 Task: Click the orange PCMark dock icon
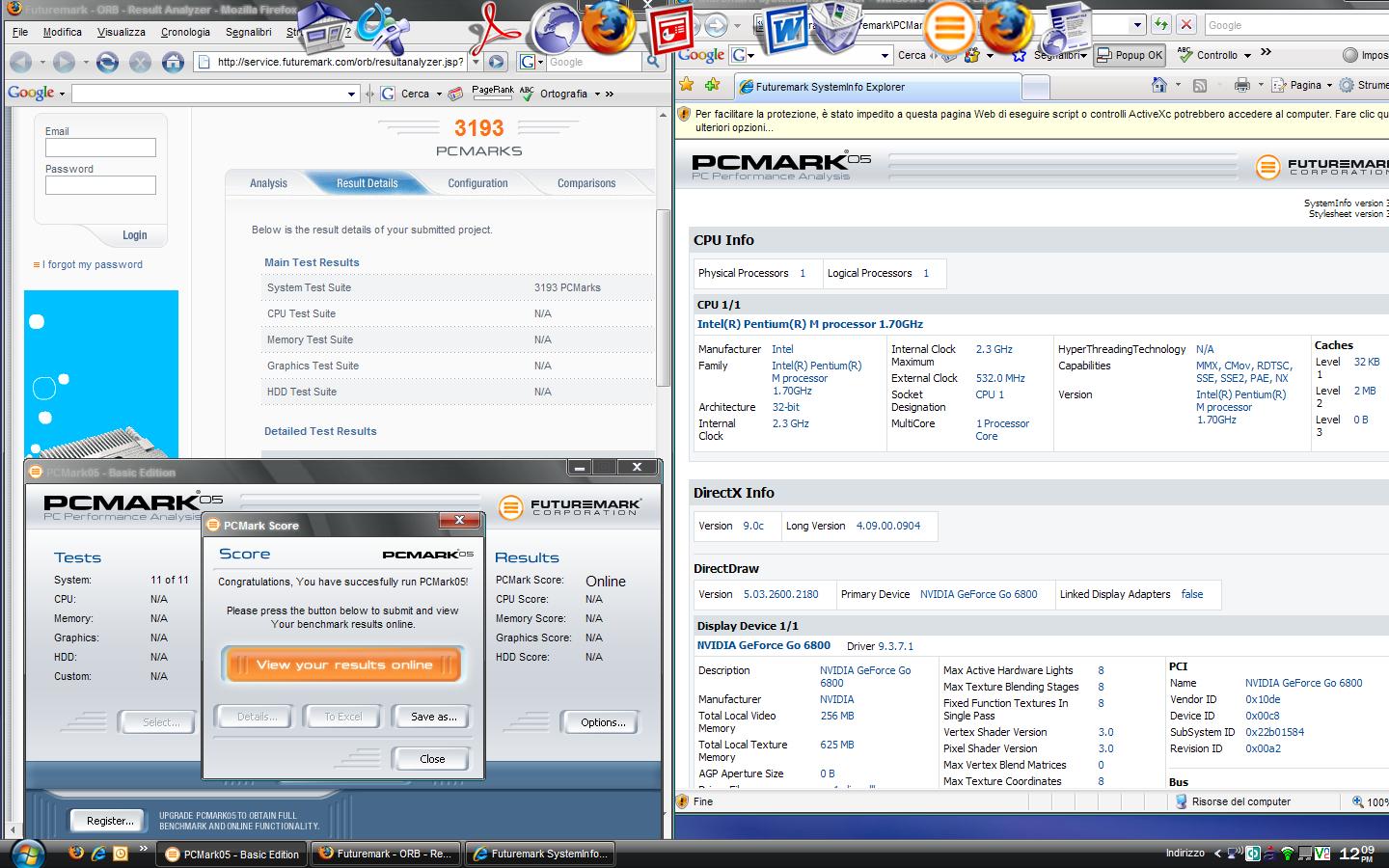(948, 26)
